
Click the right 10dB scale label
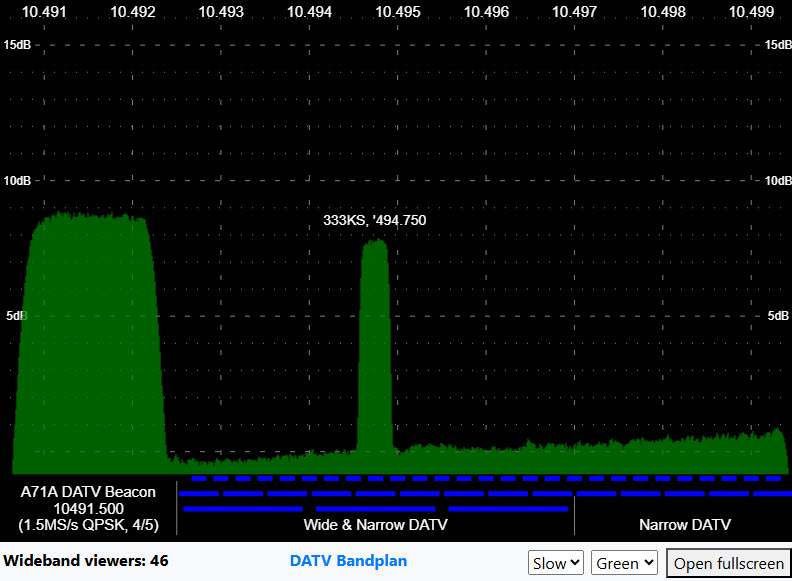777,180
